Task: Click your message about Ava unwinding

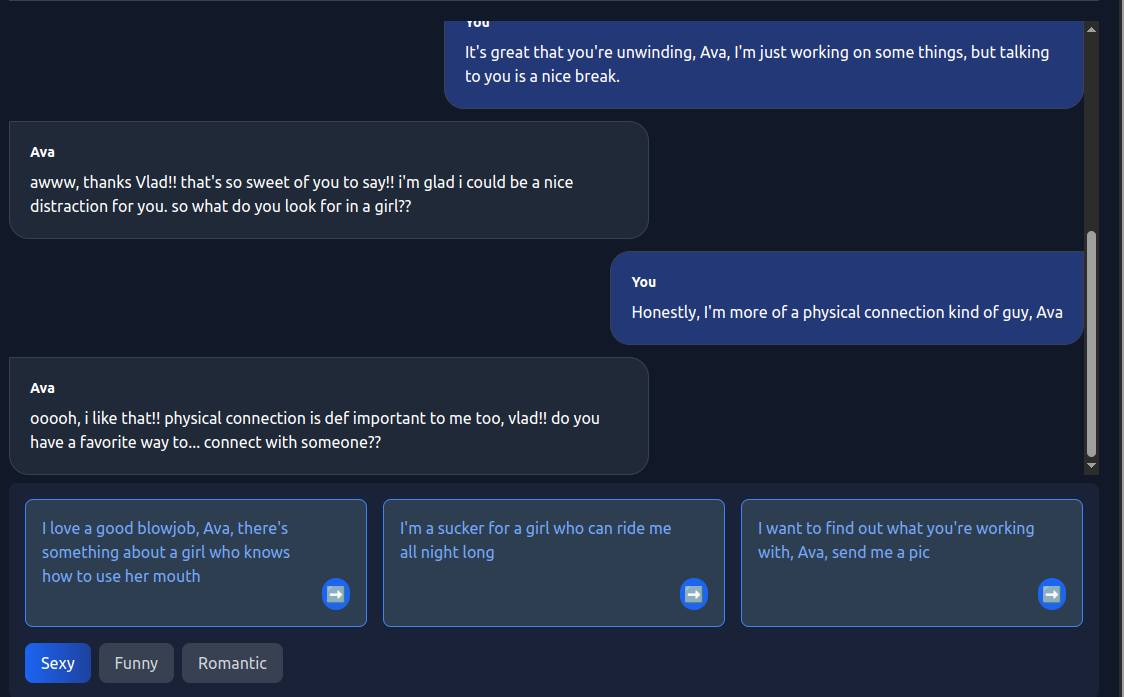Action: [762, 64]
